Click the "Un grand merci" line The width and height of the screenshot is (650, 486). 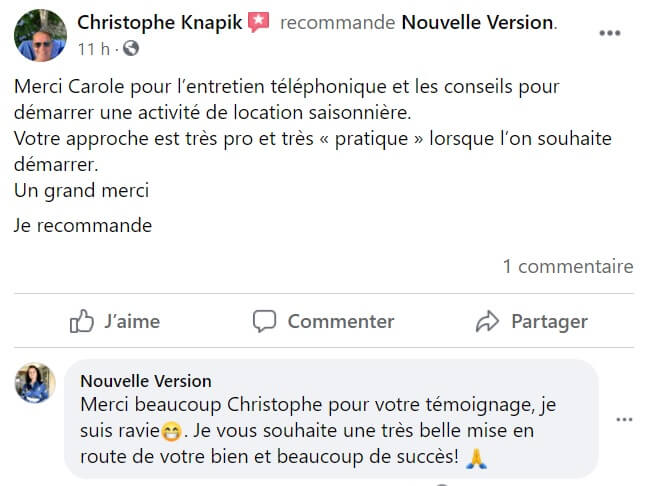(x=81, y=188)
